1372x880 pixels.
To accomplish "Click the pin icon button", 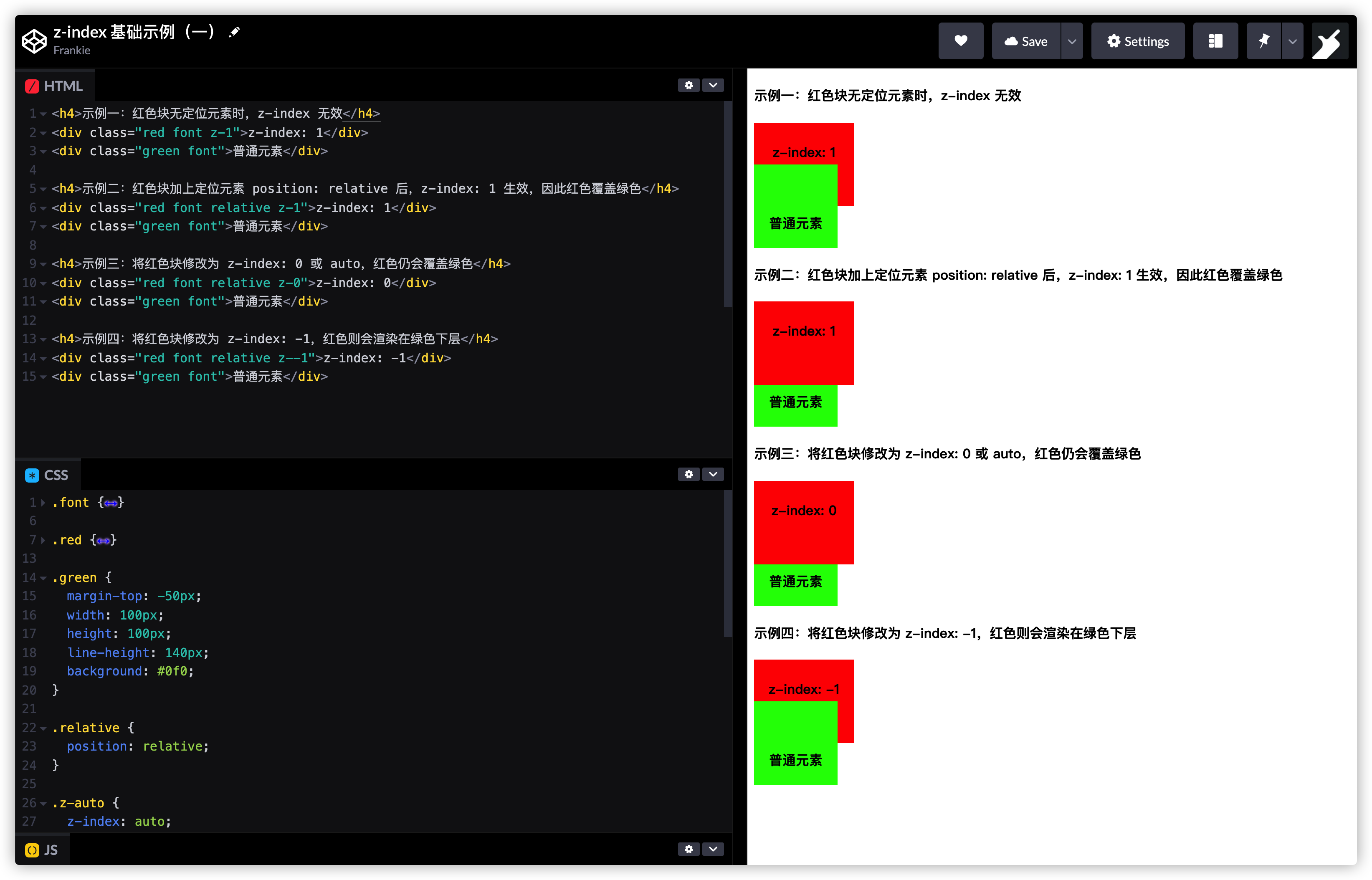I will pos(1263,41).
